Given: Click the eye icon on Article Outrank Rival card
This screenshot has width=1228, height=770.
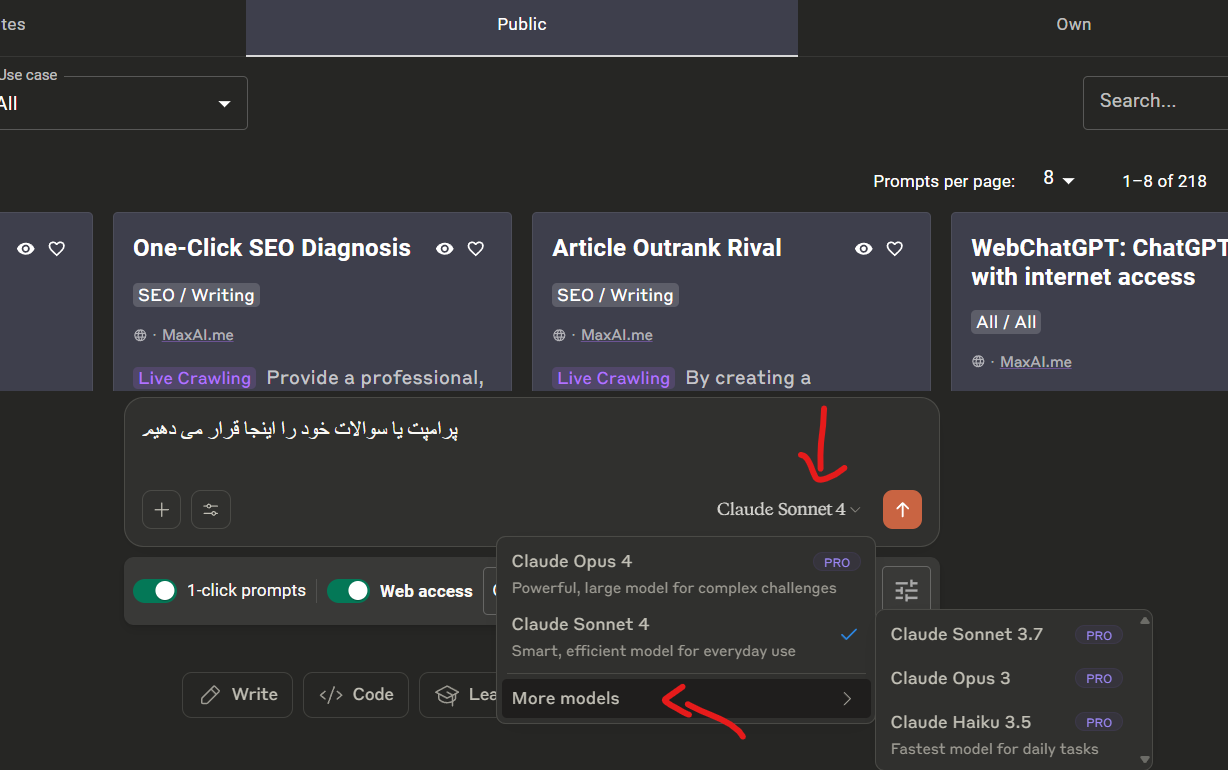Looking at the screenshot, I should point(864,249).
